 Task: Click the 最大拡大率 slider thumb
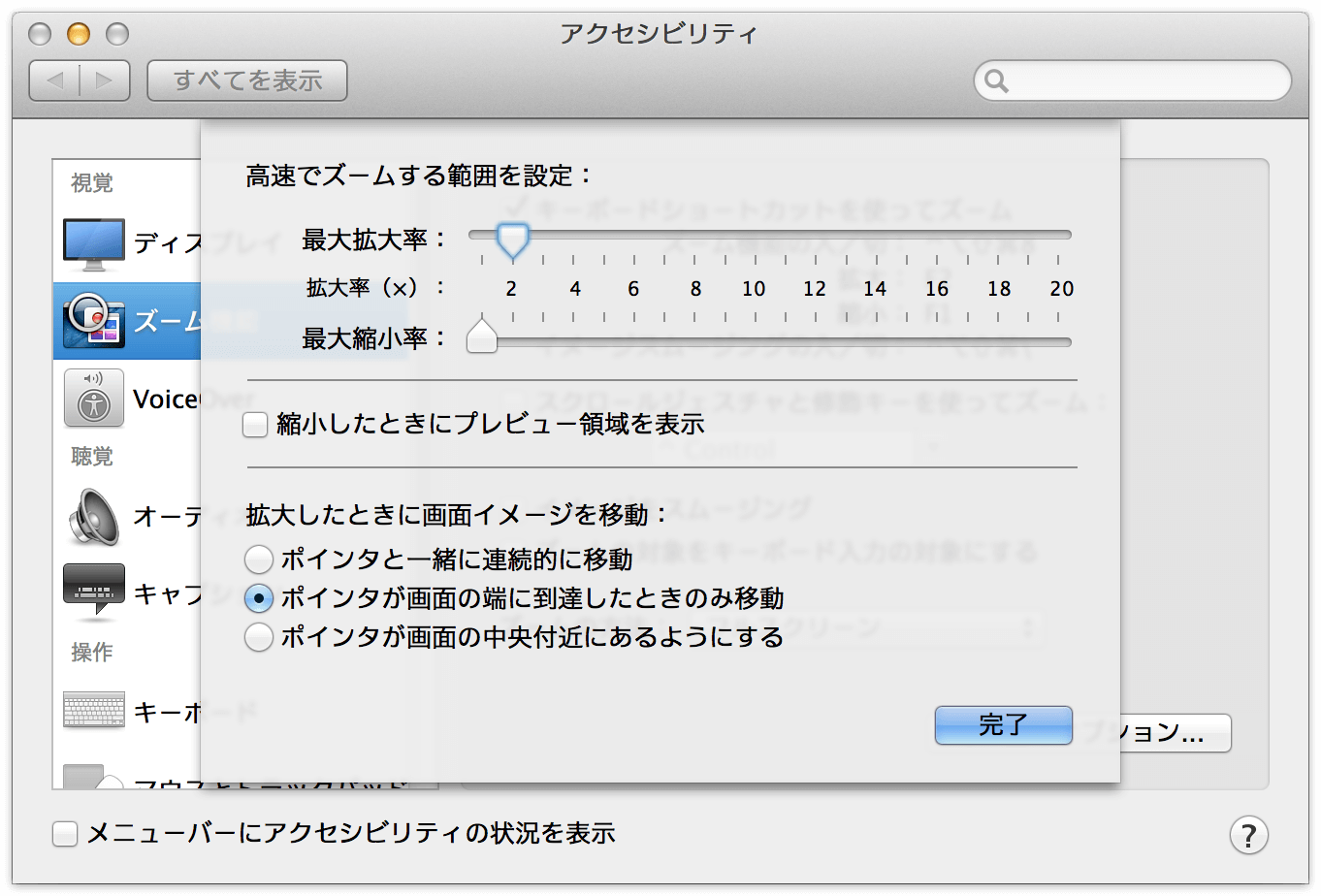(512, 240)
